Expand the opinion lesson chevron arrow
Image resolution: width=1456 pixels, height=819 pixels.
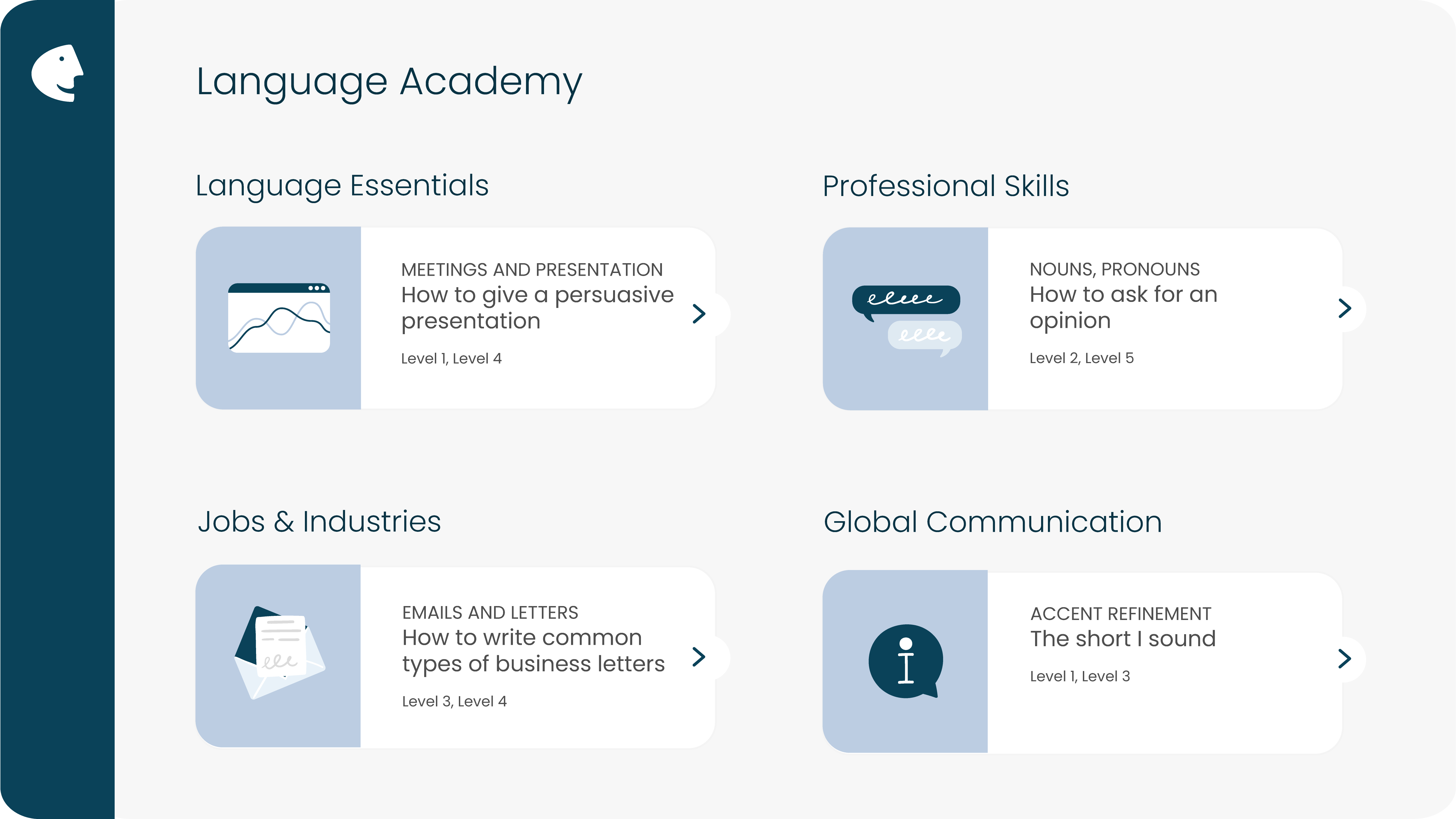[x=1344, y=308]
